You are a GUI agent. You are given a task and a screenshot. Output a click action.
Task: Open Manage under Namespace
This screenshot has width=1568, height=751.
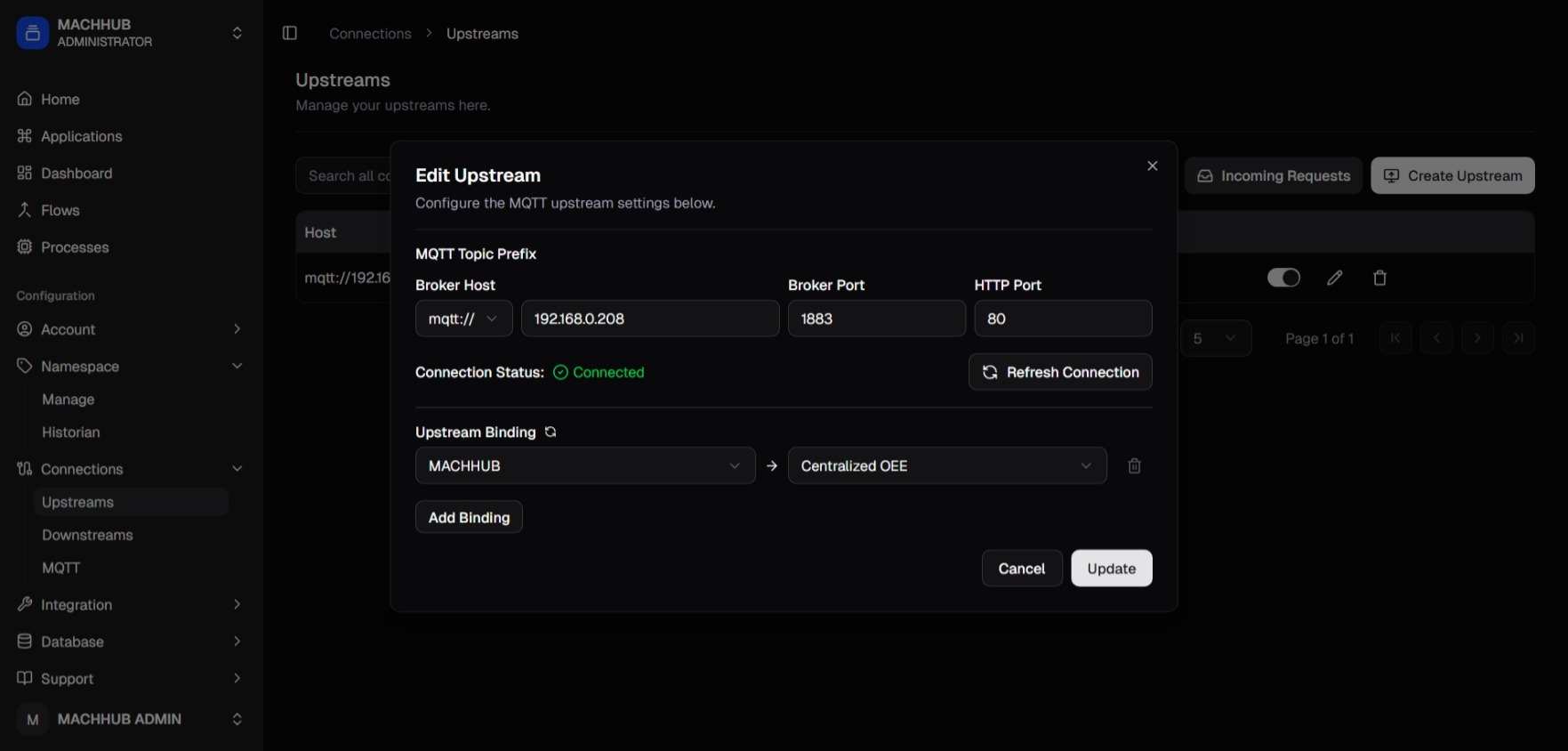[132, 400]
